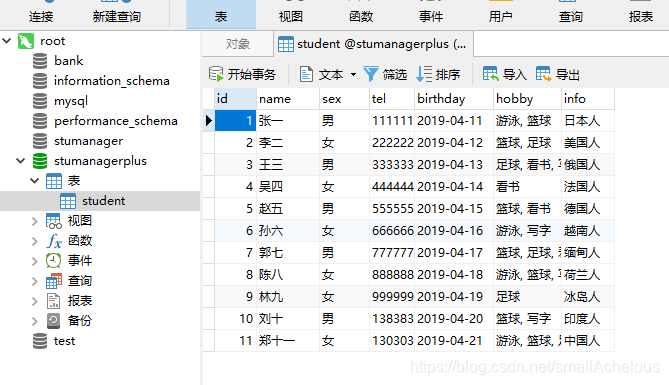This screenshot has width=669, height=385.
Task: Click the 视图 views icon in tree
Action: point(54,221)
